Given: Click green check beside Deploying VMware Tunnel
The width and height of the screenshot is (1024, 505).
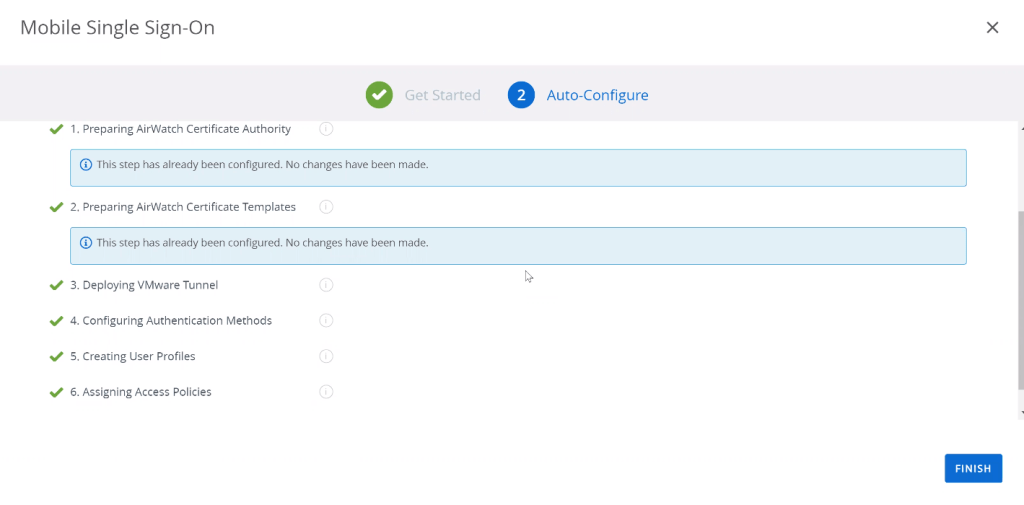Looking at the screenshot, I should coord(56,285).
